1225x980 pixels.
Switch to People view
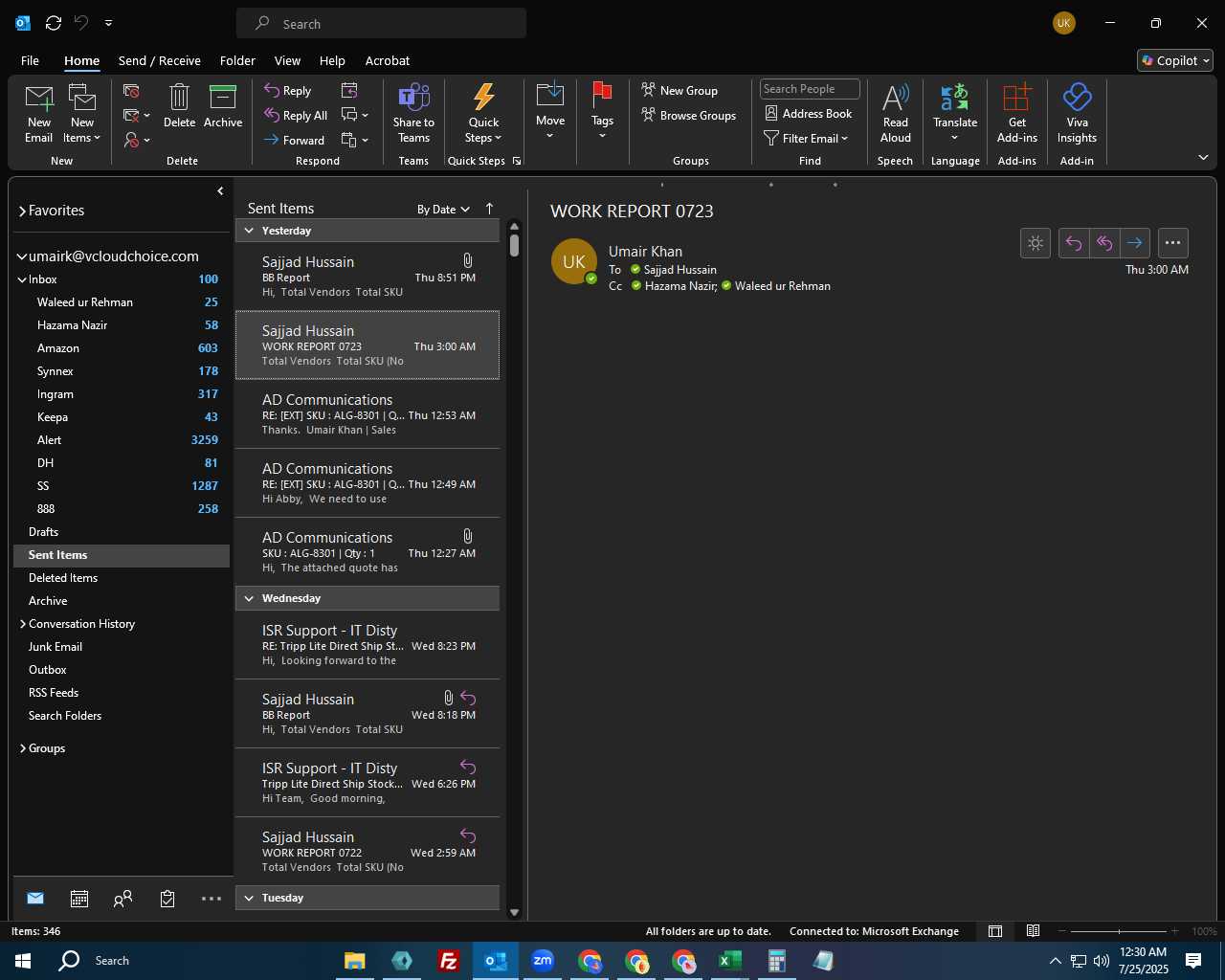point(122,899)
